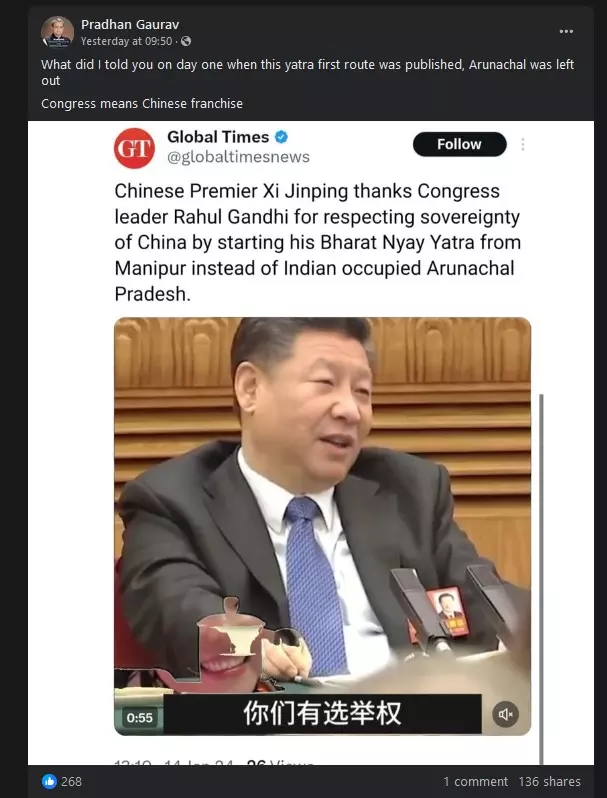Open the Pradhan Gaurav author name link
607x798 pixels.
pyautogui.click(x=130, y=24)
